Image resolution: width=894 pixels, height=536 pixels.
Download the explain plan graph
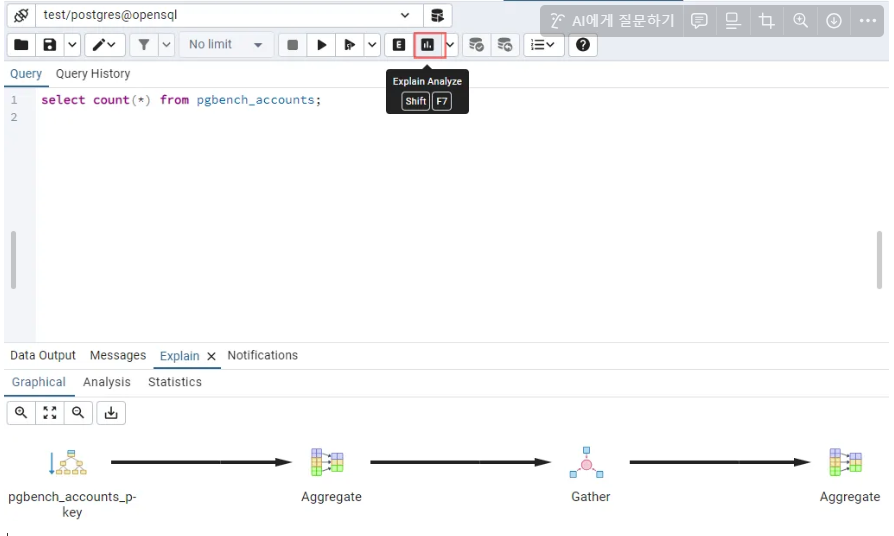coord(111,413)
